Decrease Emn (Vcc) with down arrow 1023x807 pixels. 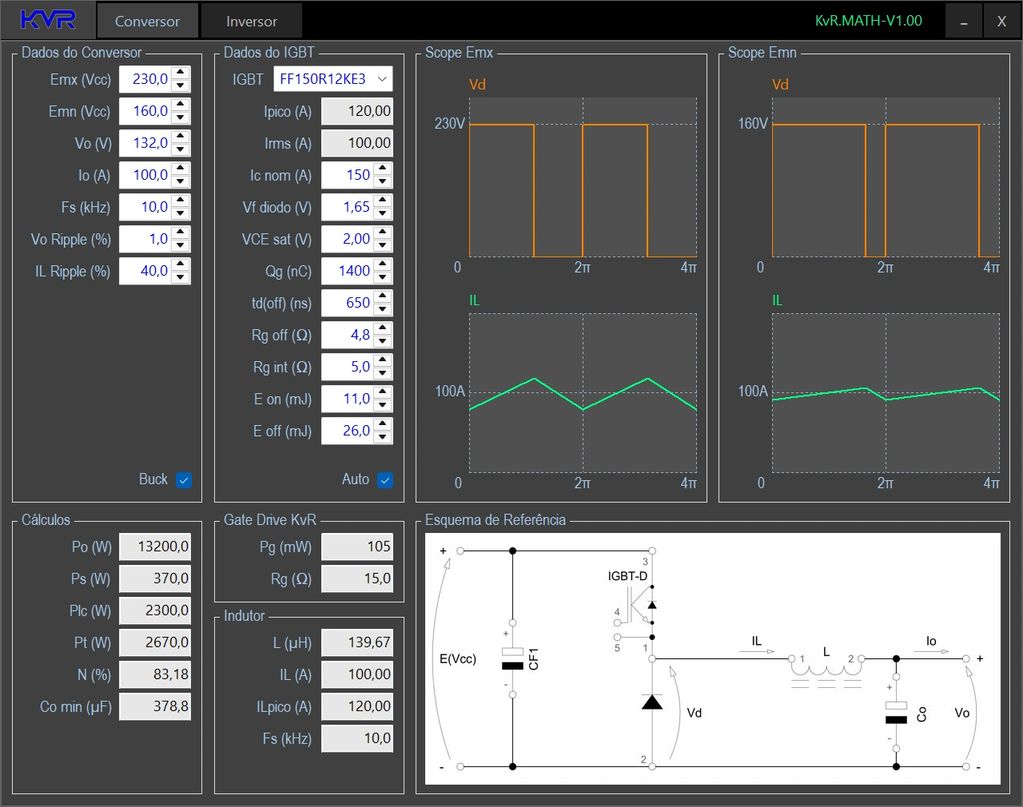[x=180, y=117]
